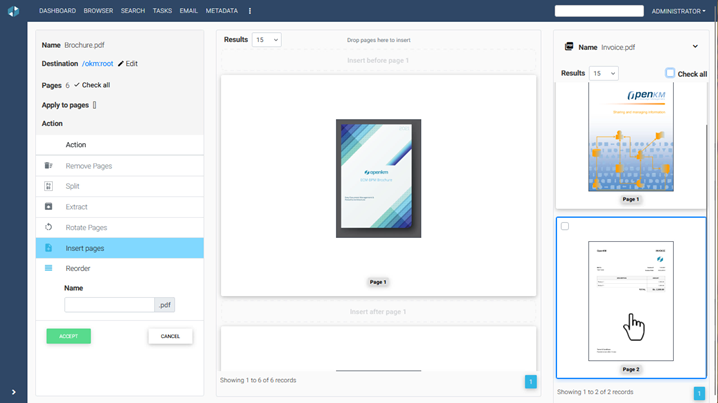
Task: Open the Administrator user dropdown
Action: 678,11
